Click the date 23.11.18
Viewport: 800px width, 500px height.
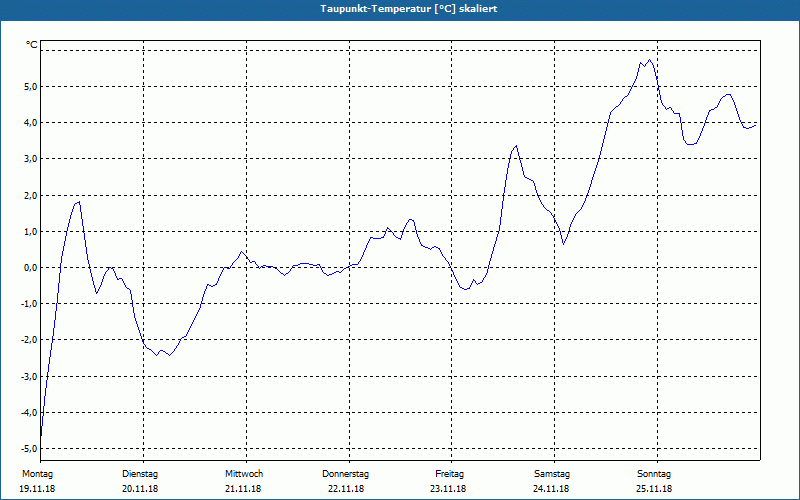tap(448, 489)
